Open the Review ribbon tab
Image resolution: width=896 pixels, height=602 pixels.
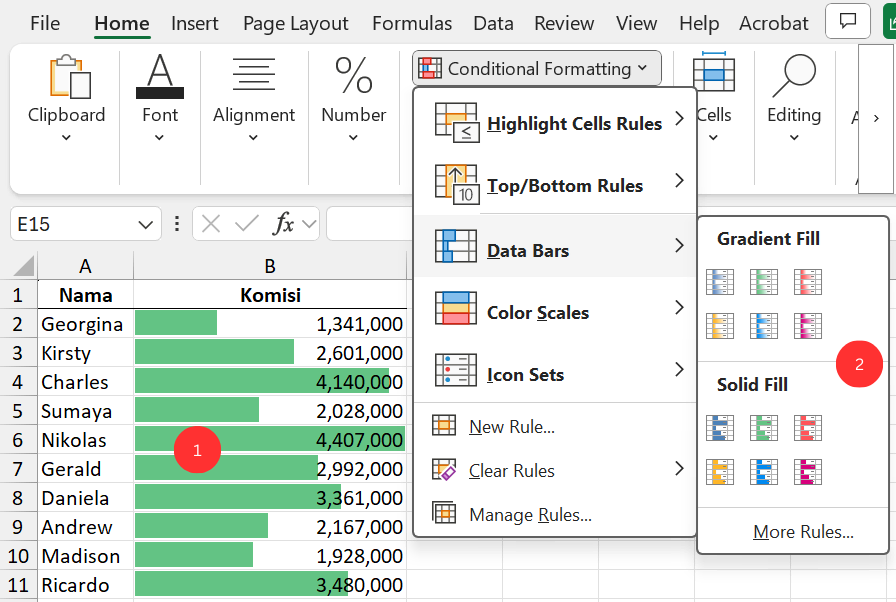coord(563,22)
